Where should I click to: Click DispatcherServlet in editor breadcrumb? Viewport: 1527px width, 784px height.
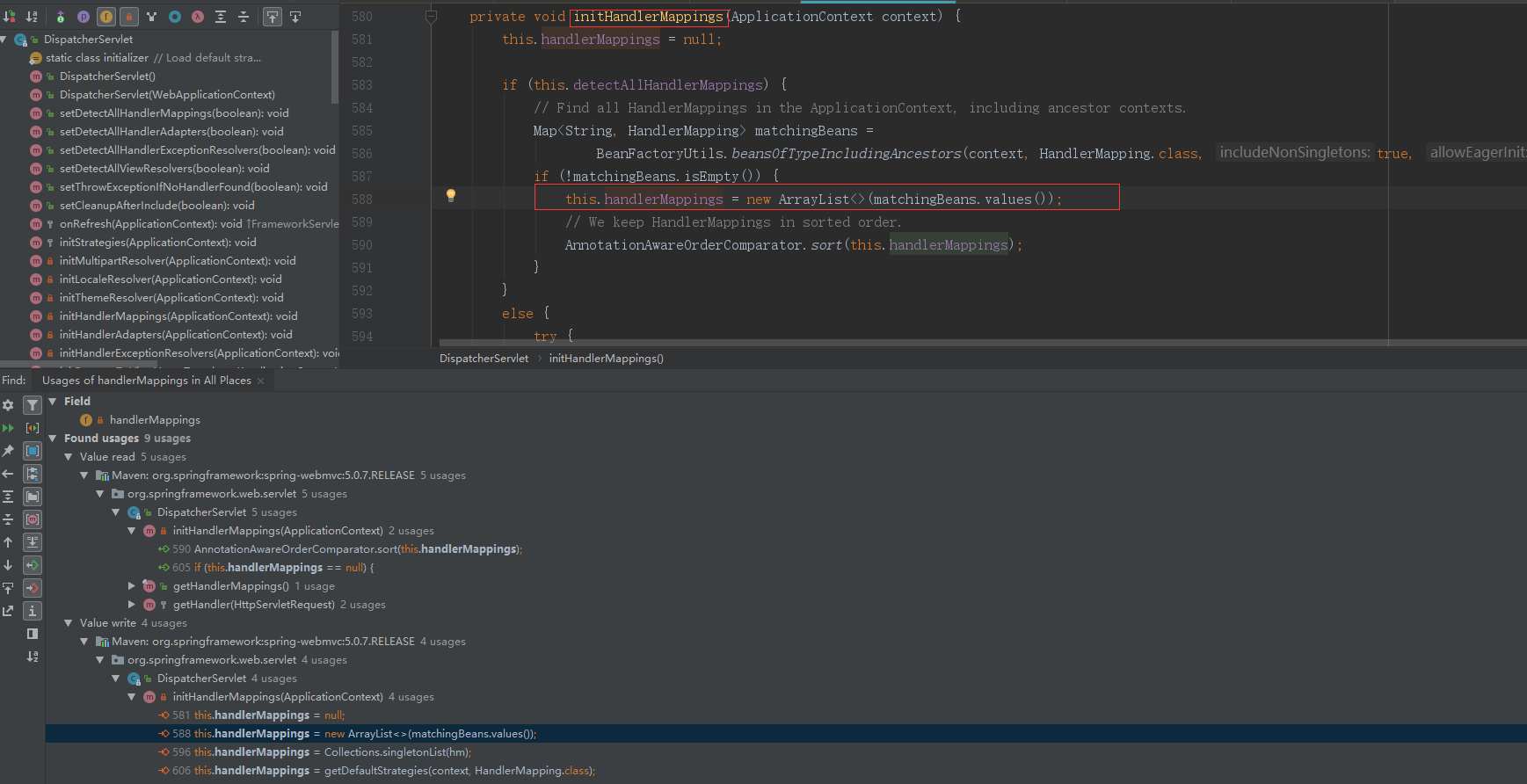coord(484,359)
